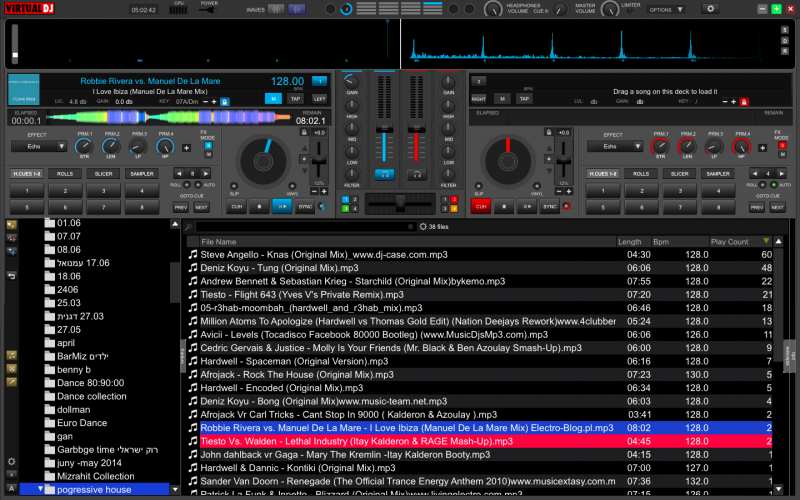Screen dimensions: 800x500
Task: Open browser options gear next to 38 files
Action: pos(423,227)
